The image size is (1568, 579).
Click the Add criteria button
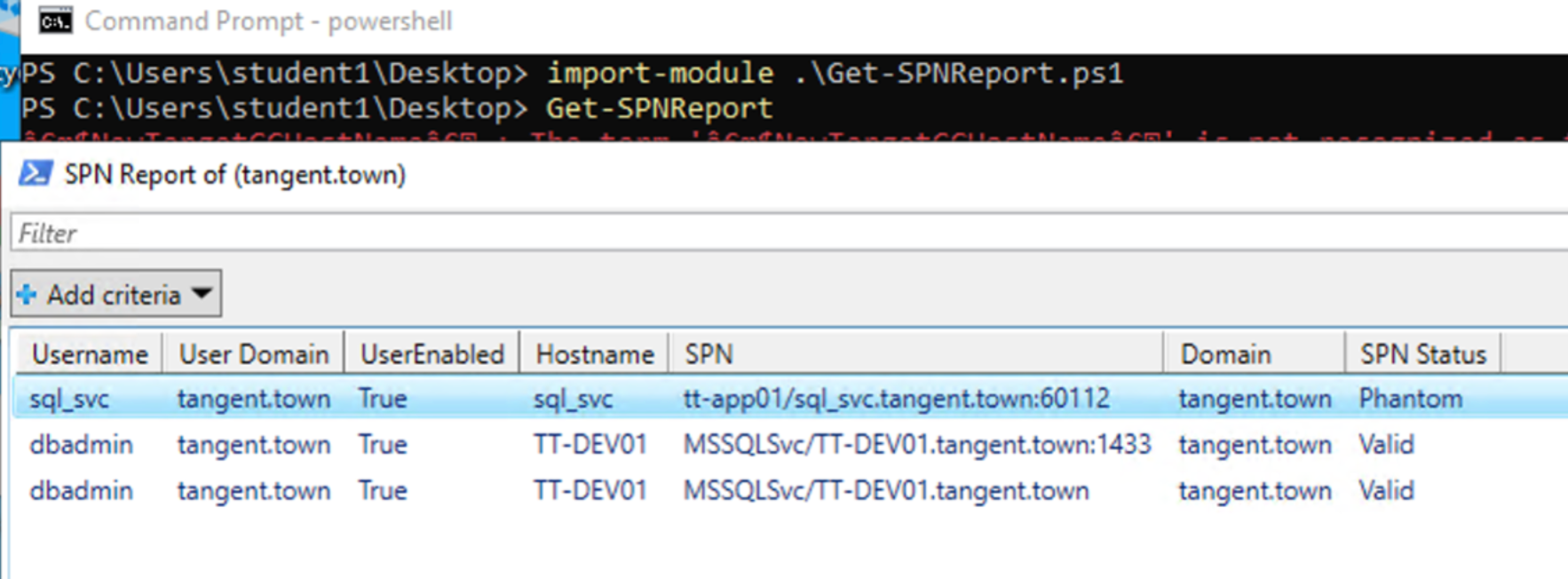pyautogui.click(x=114, y=294)
